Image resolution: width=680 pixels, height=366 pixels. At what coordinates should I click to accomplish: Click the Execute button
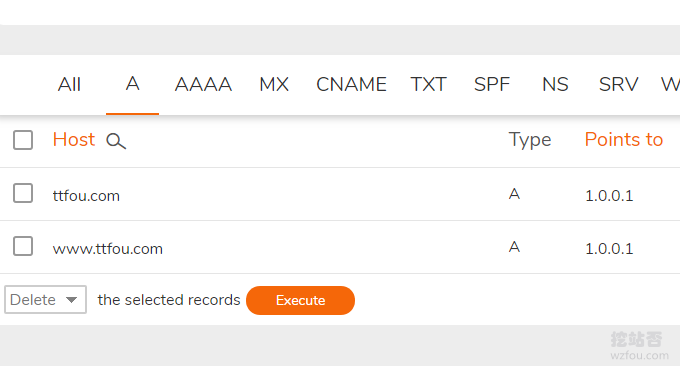(300, 300)
